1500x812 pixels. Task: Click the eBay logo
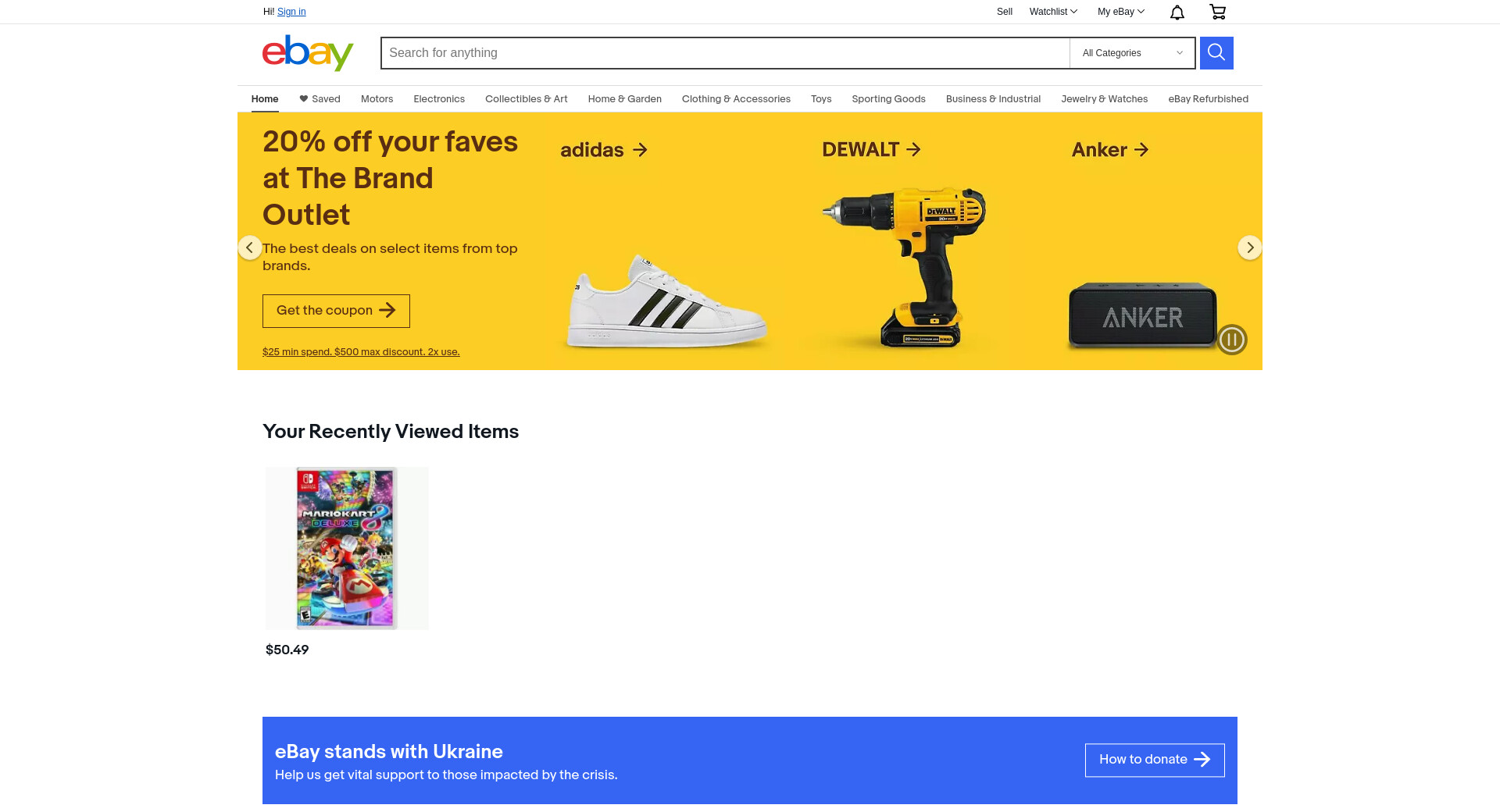coord(308,53)
